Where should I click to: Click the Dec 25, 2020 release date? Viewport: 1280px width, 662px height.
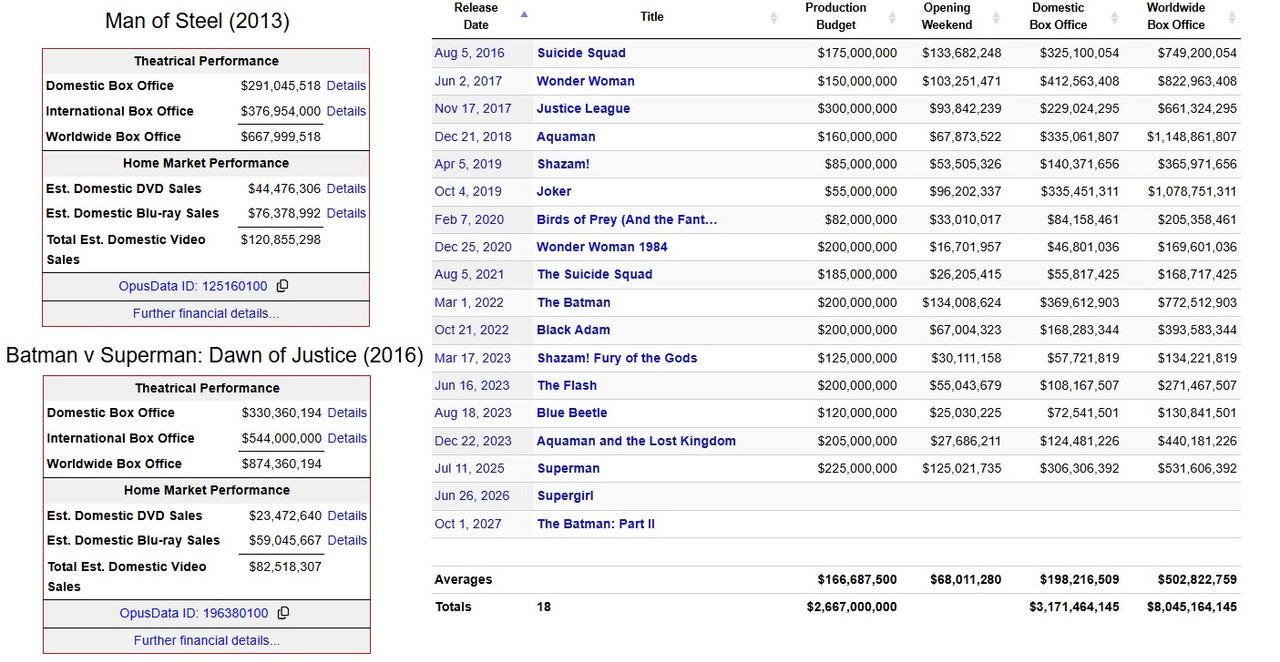[x=473, y=247]
